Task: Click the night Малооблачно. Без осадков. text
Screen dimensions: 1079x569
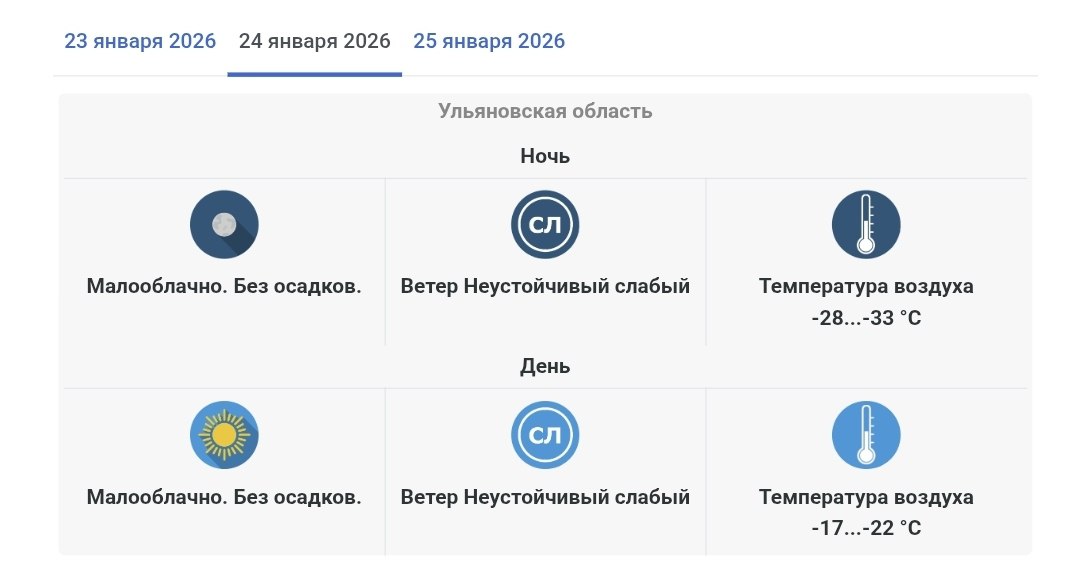Action: (x=224, y=286)
